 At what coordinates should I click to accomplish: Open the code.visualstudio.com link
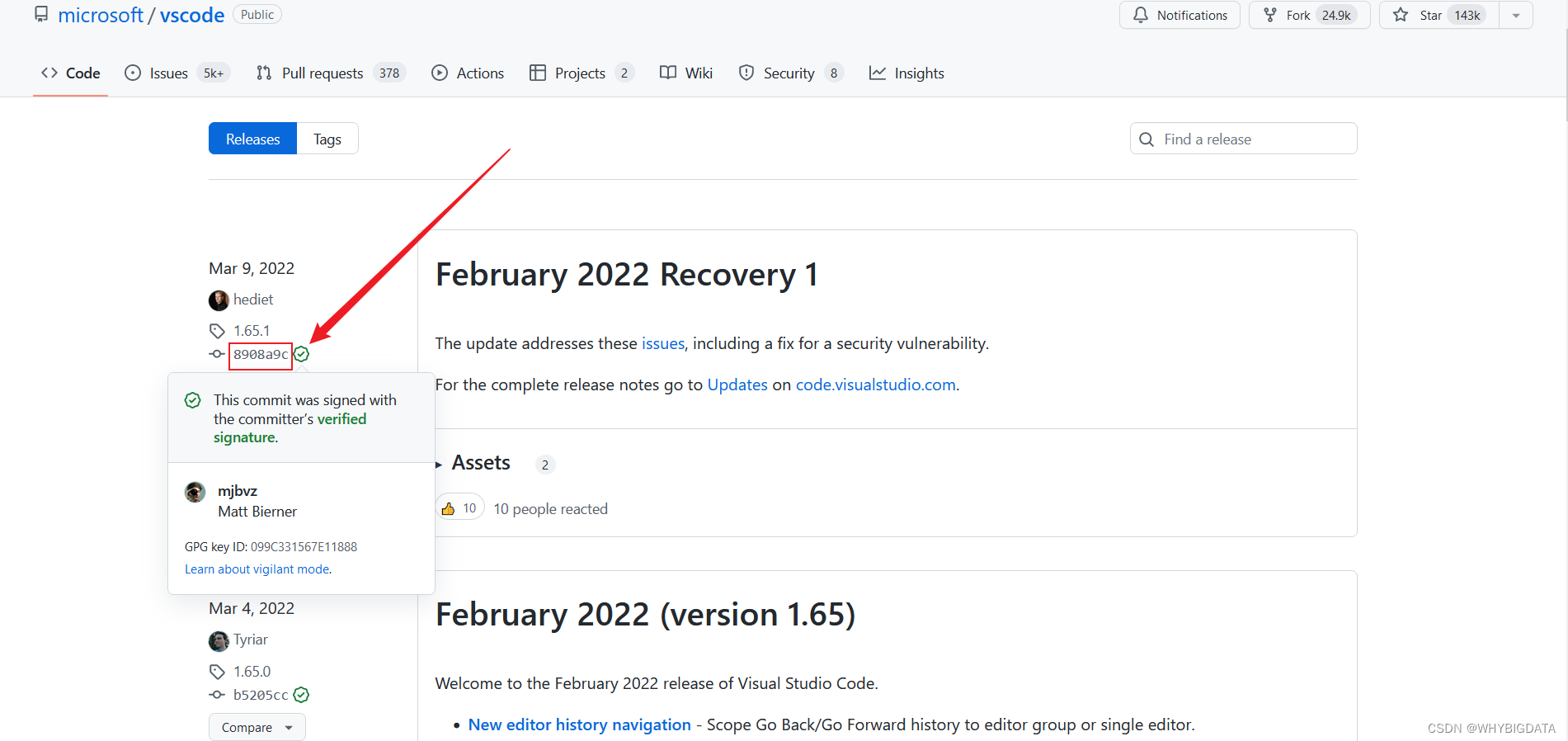[x=875, y=385]
